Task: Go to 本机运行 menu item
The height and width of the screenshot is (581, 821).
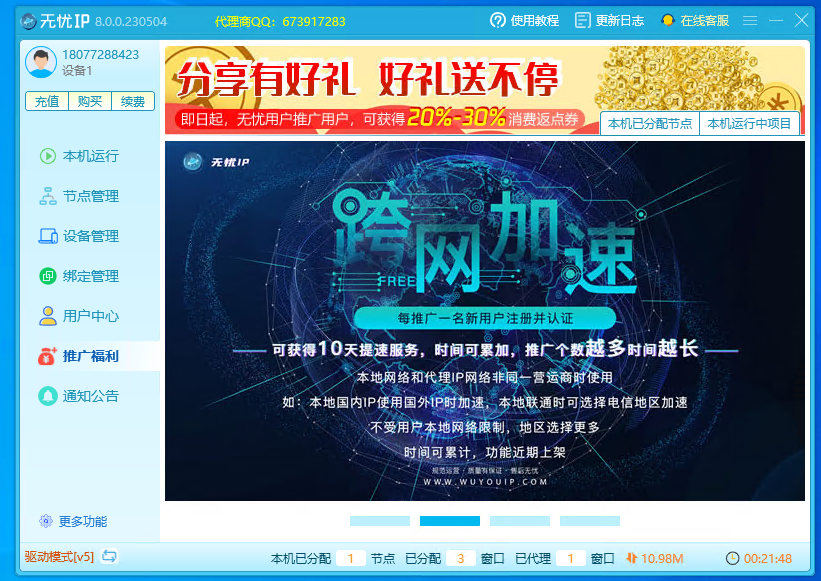Action: point(89,156)
